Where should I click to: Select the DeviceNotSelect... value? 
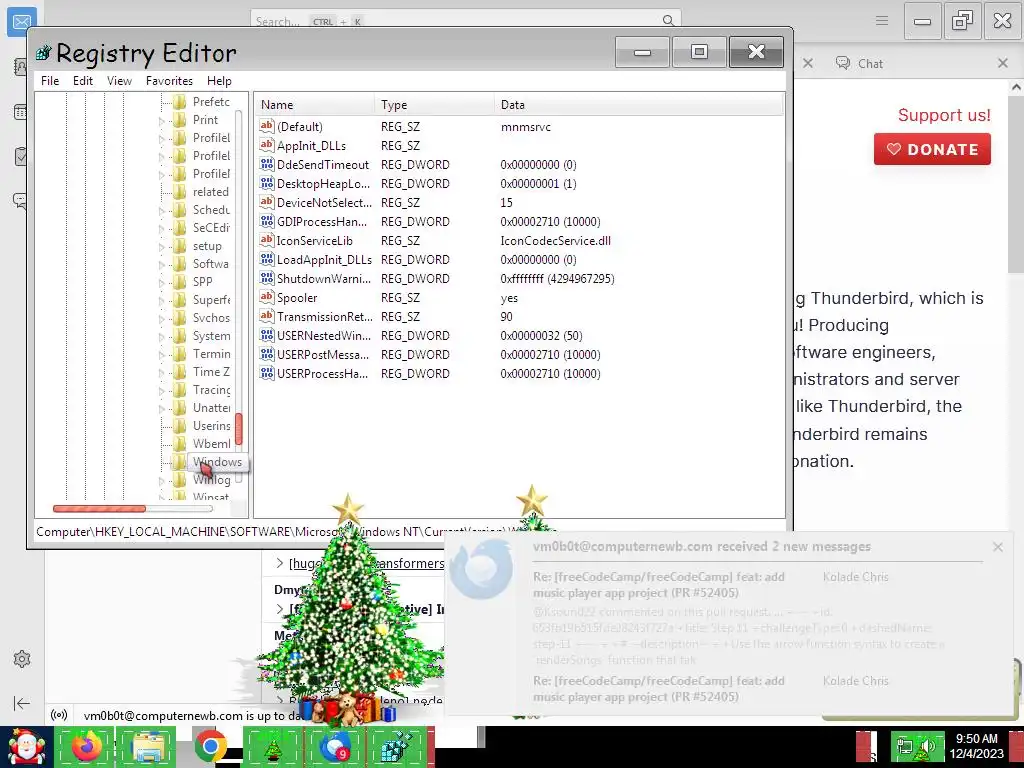324,202
